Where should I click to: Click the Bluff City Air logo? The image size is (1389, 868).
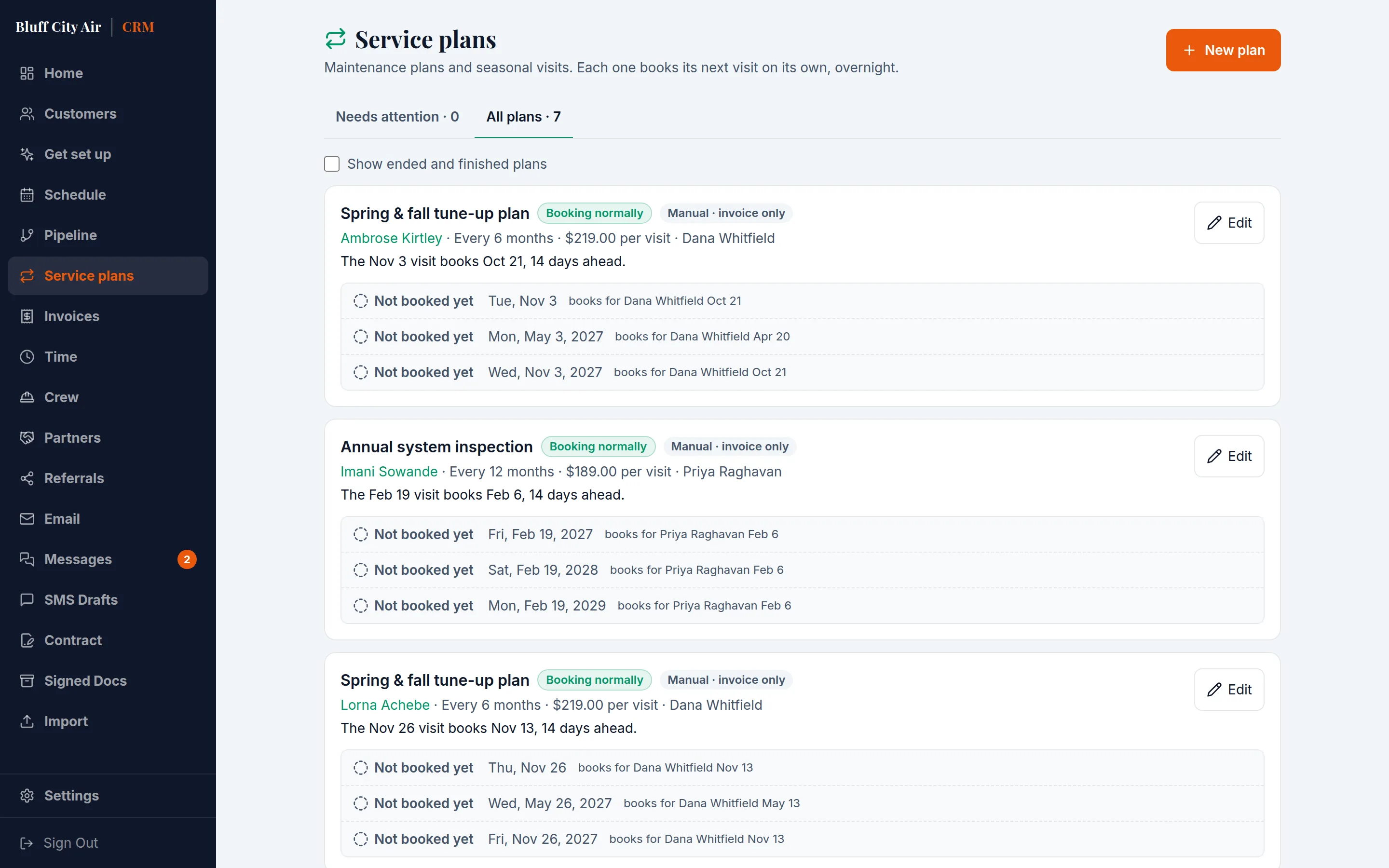coord(58,27)
